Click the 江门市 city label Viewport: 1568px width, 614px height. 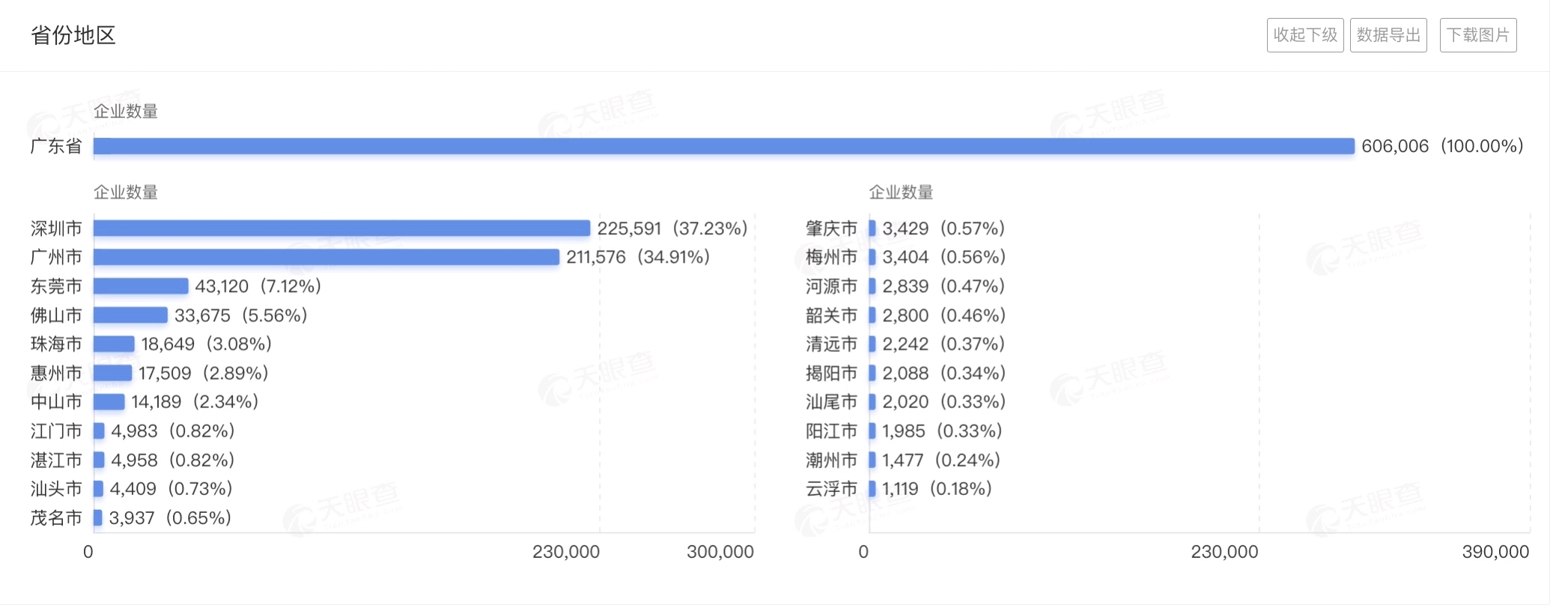point(56,431)
